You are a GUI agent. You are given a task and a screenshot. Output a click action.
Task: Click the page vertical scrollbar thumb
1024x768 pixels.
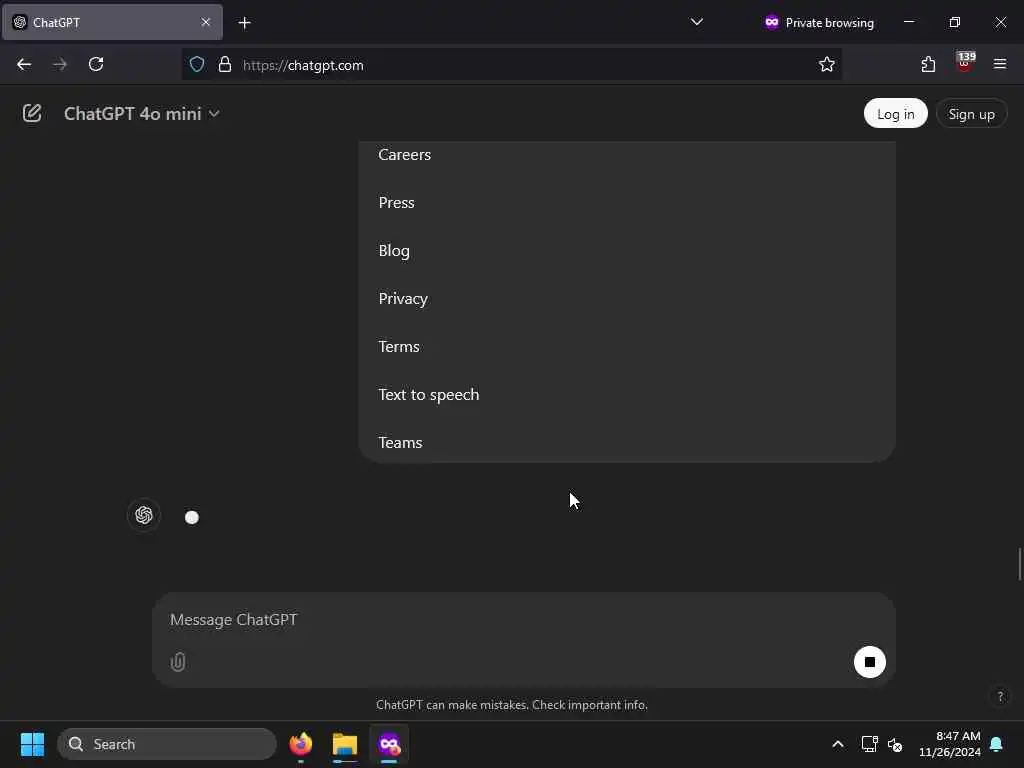click(1019, 564)
